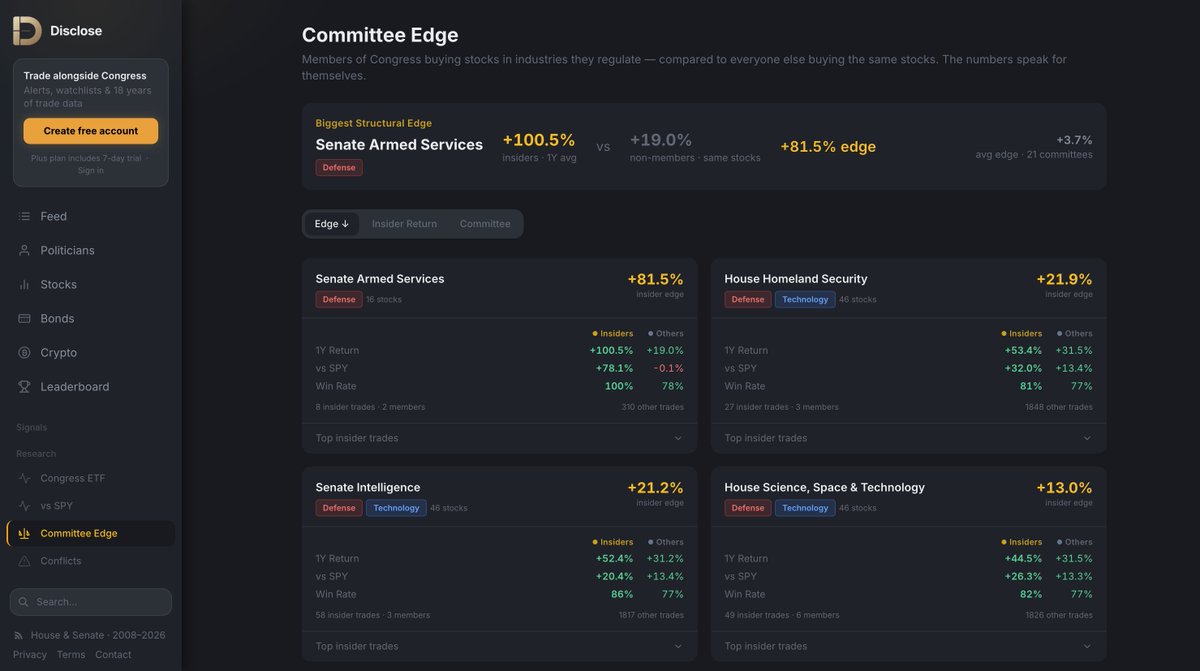1200x671 pixels.
Task: Click the search magnifier icon
Action: (24, 602)
